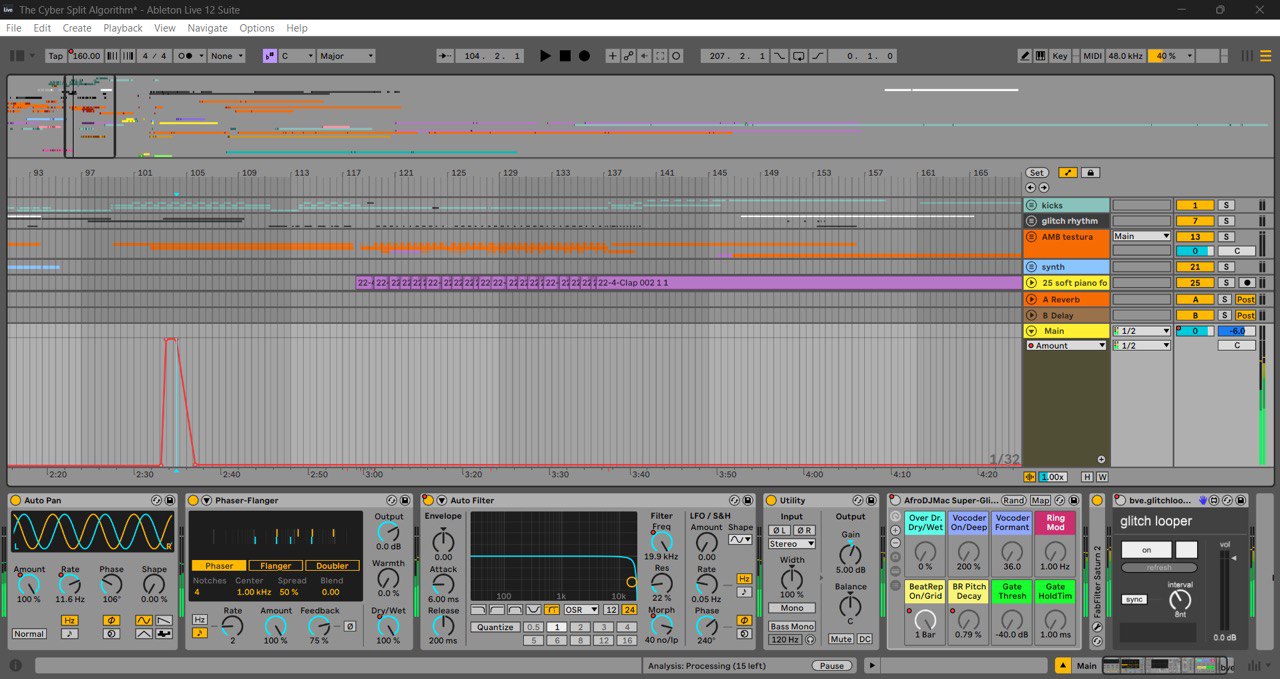This screenshot has height=679, width=1280.
Task: Select Flanger mode in Phaser-Flanger
Action: coord(276,566)
